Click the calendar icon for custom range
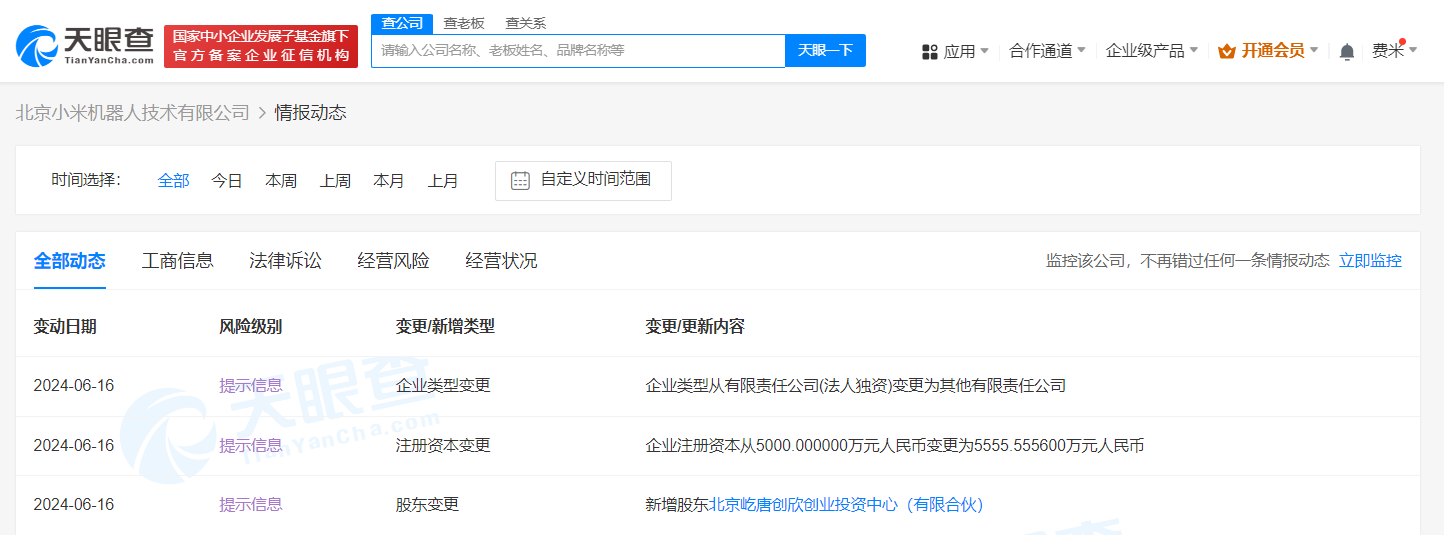This screenshot has height=535, width=1444. click(x=520, y=180)
